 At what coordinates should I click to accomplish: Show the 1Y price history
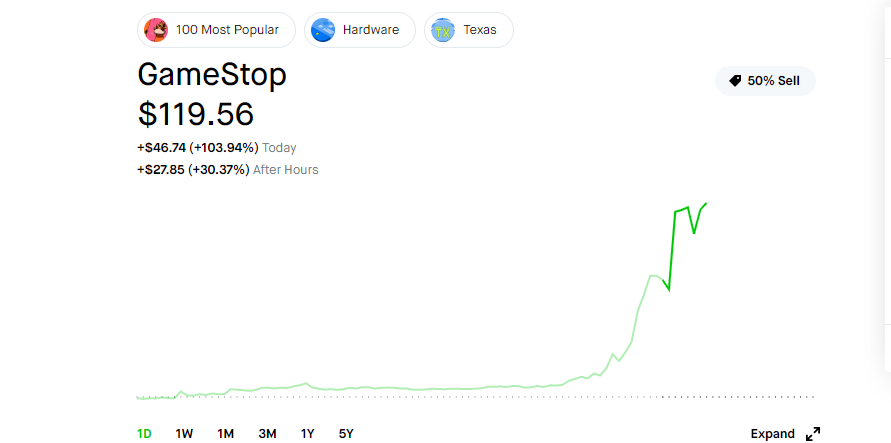308,434
